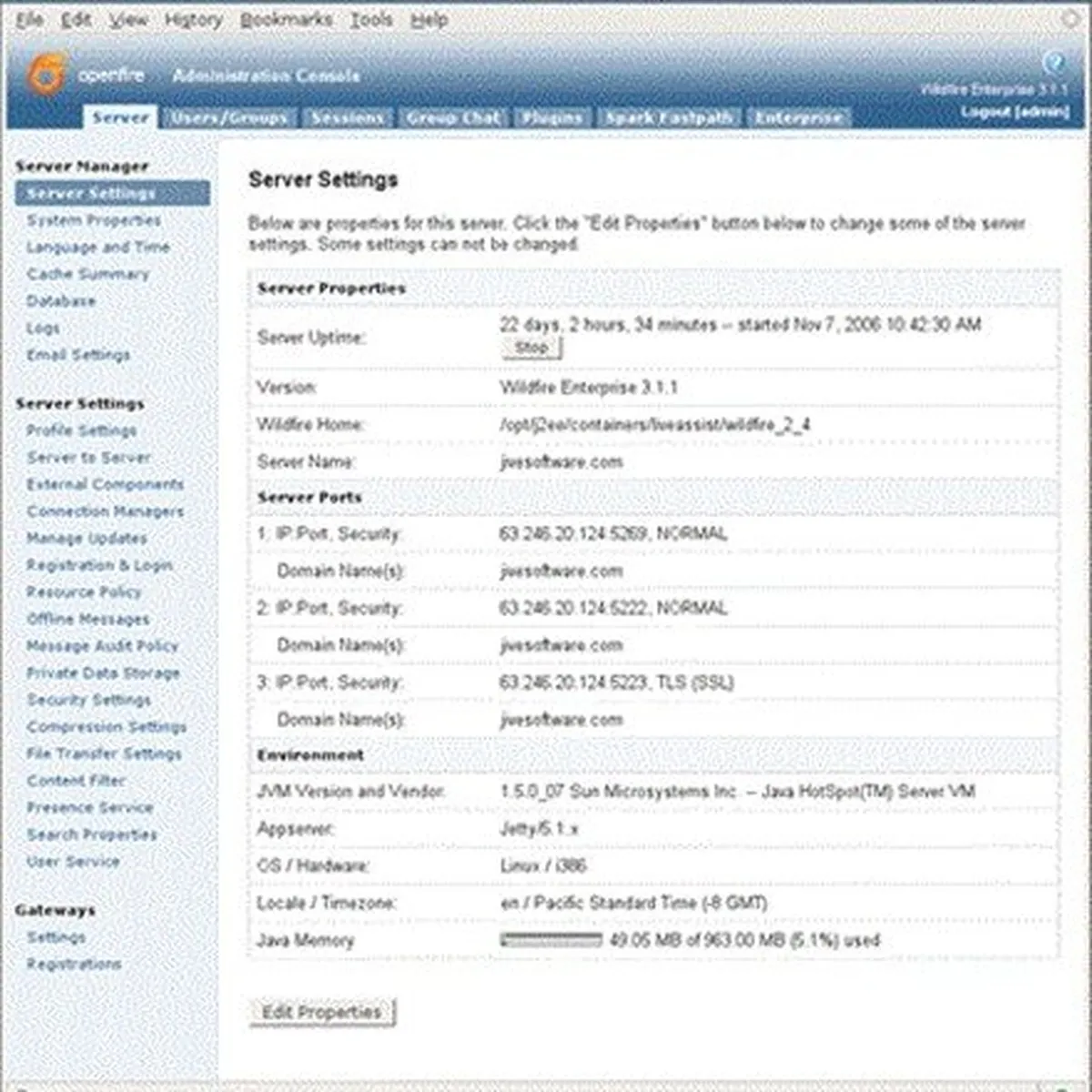Open the Database sidebar link

pos(61,300)
